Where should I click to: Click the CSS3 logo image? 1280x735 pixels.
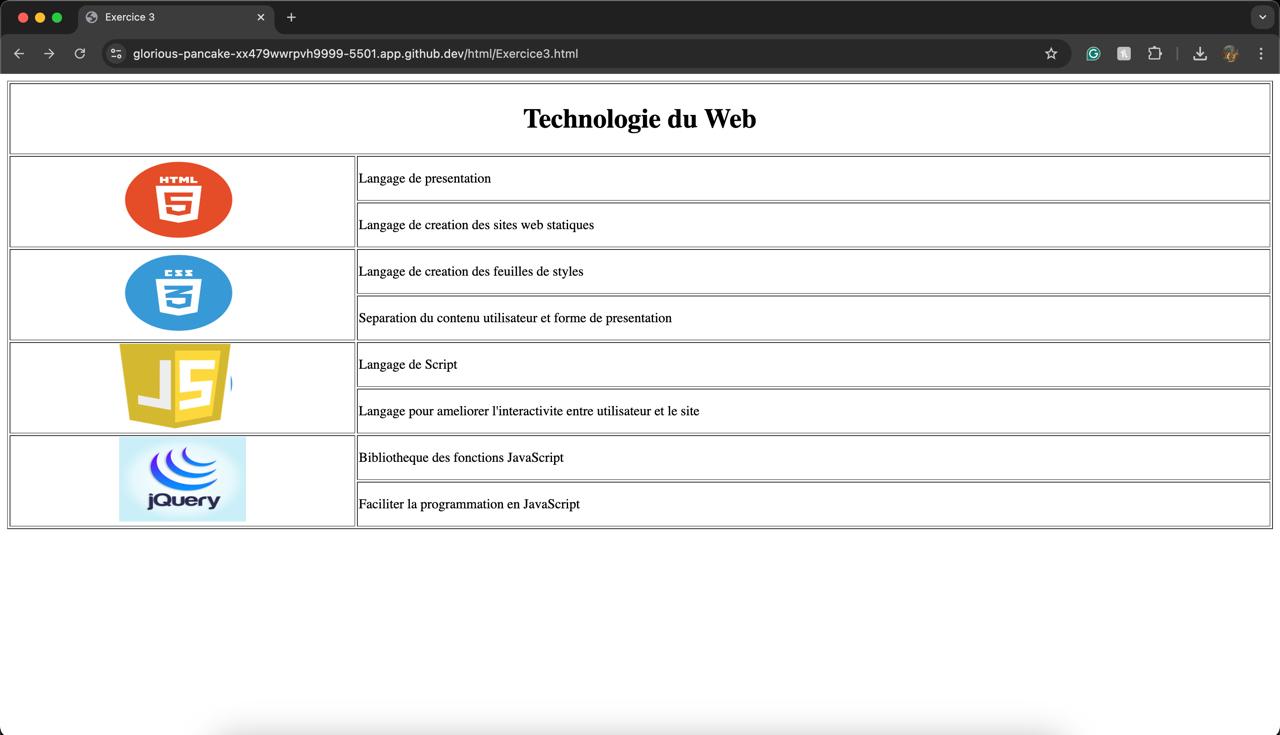click(179, 293)
